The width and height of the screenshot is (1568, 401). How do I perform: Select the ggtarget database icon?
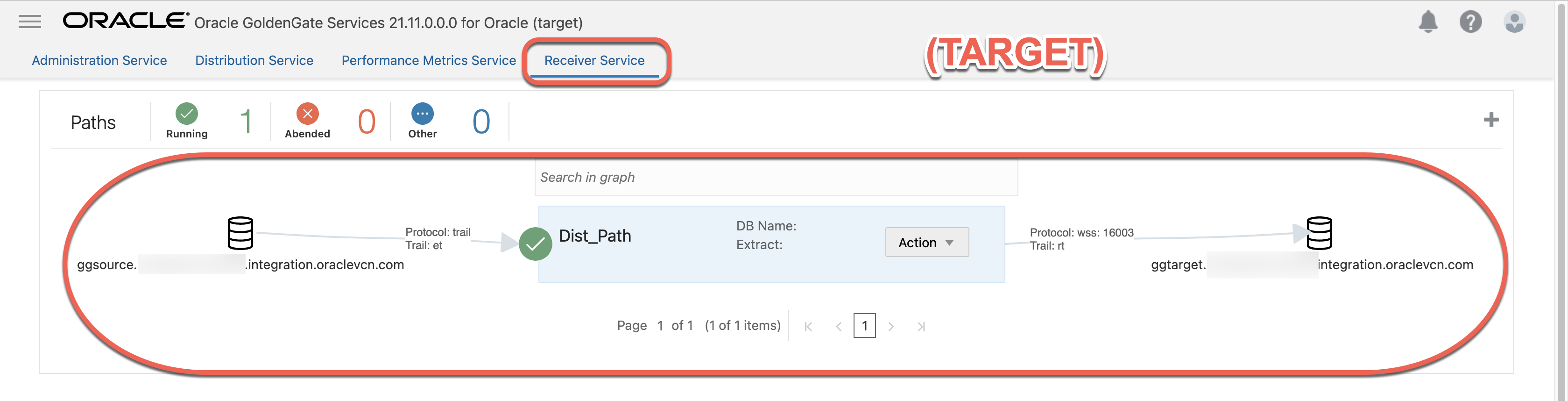click(x=1319, y=233)
